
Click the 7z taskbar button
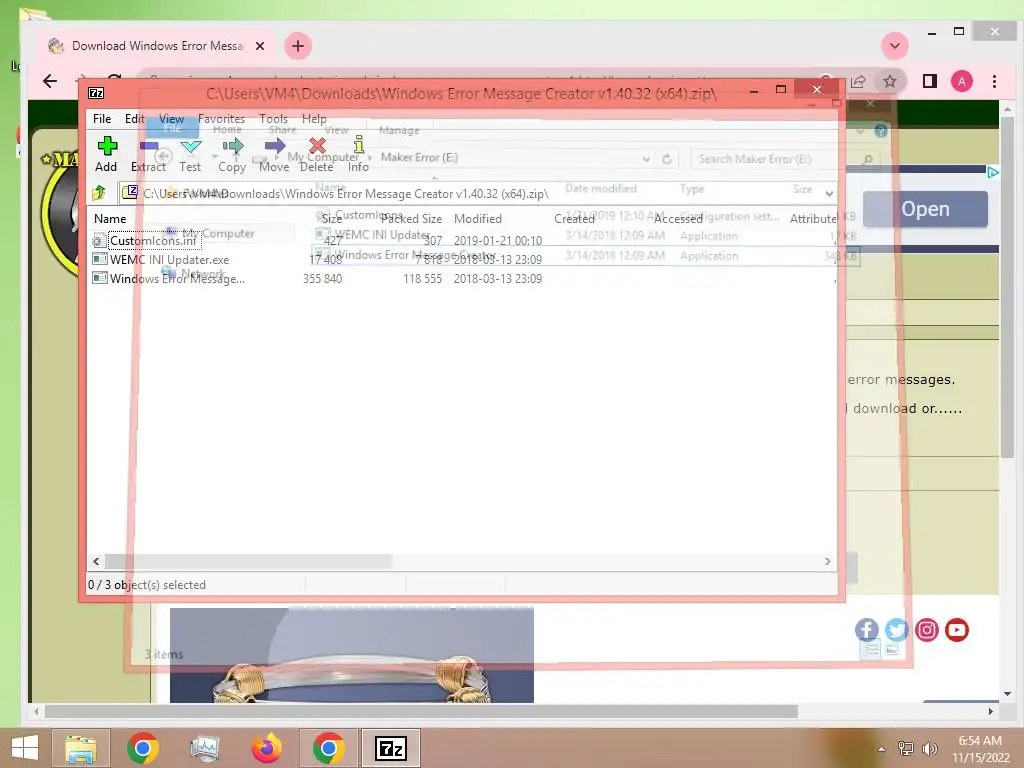coord(391,748)
